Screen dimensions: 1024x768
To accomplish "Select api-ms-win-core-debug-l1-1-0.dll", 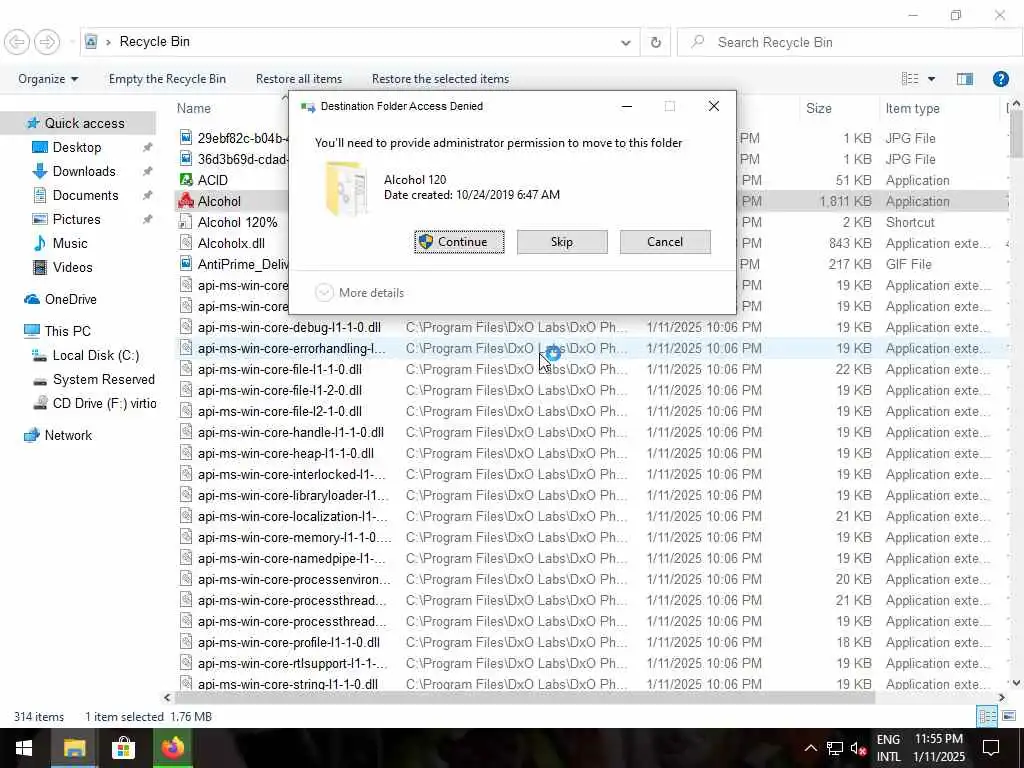I will 289,327.
